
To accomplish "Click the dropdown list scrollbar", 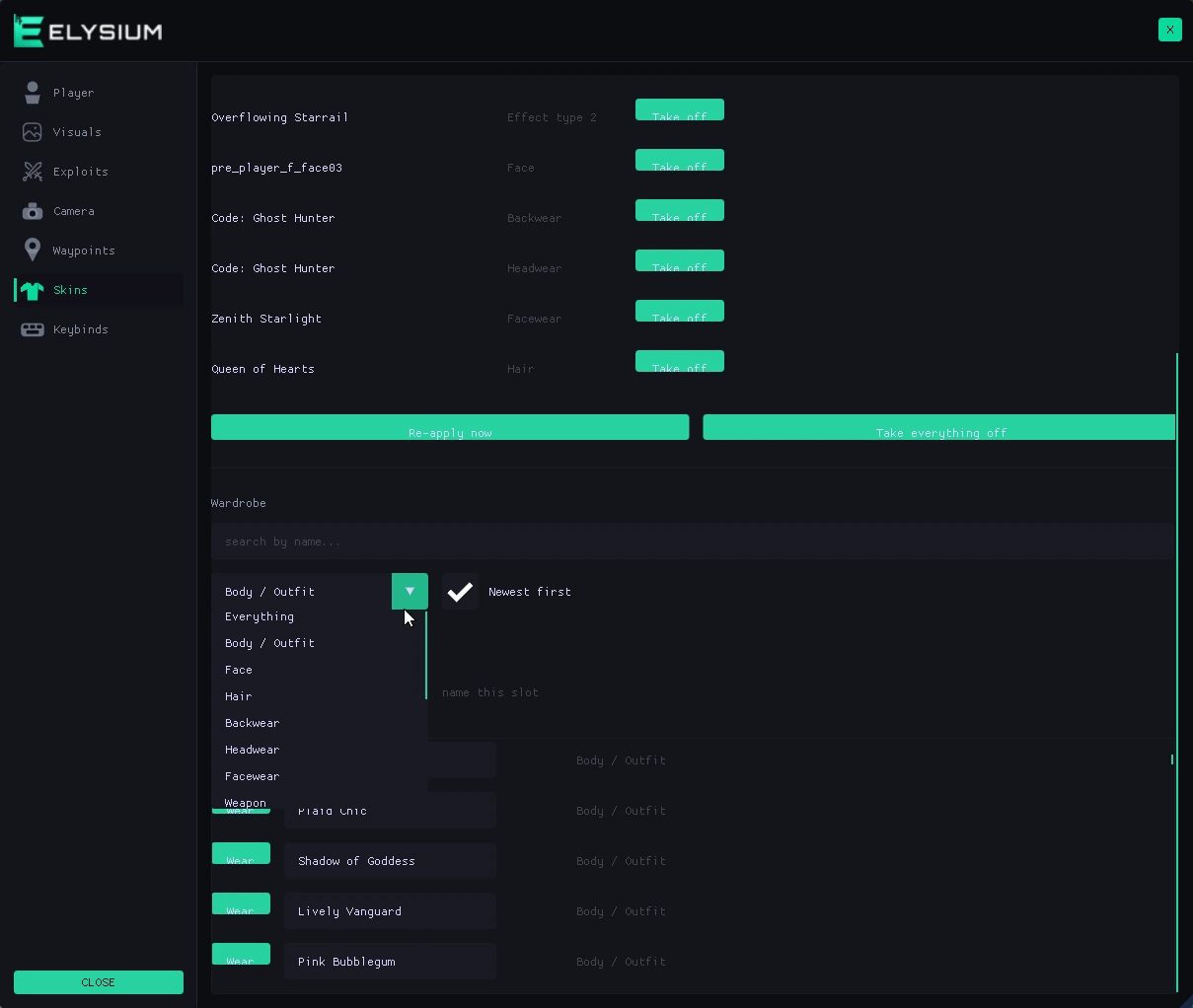I will 426,656.
